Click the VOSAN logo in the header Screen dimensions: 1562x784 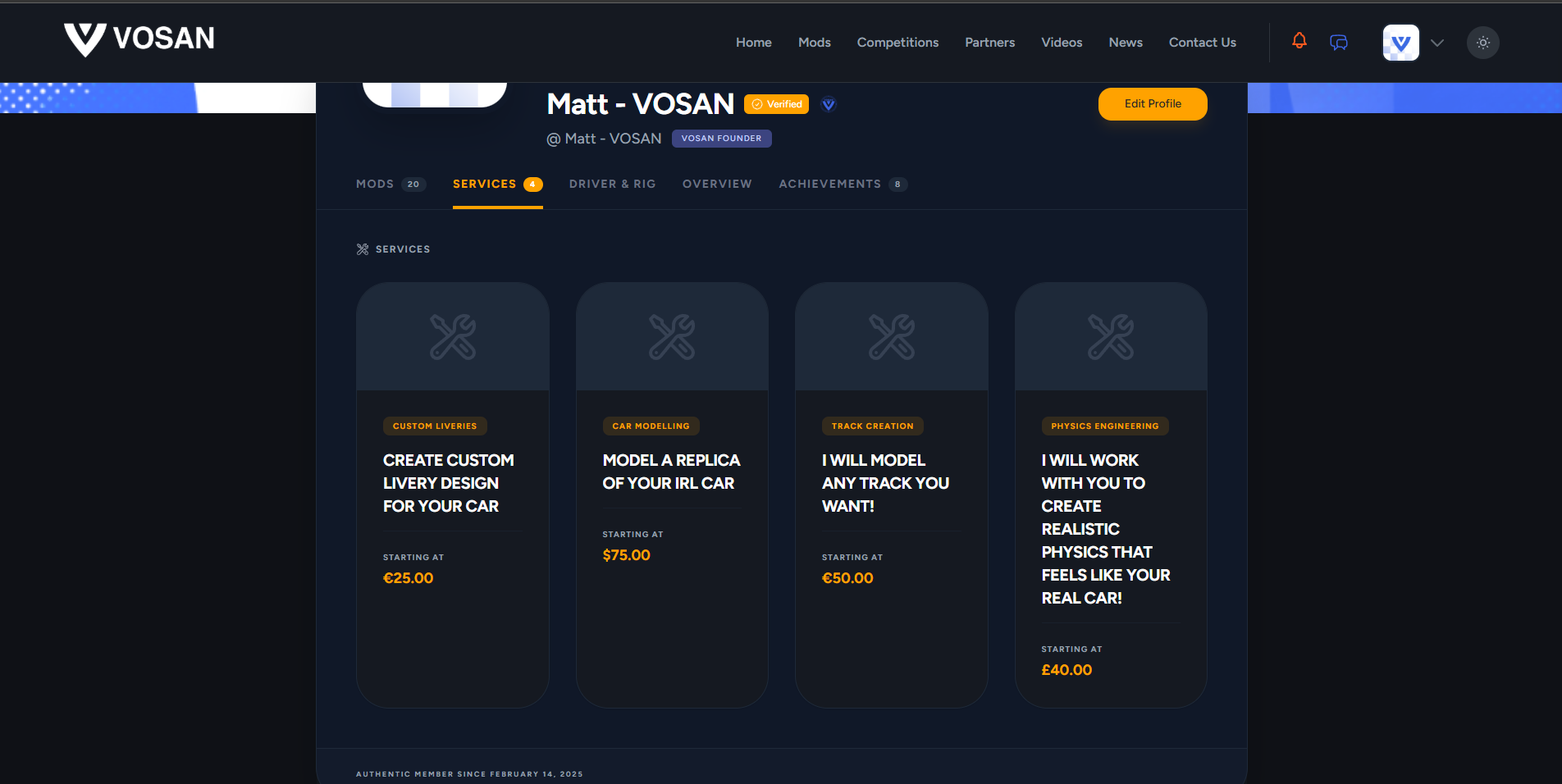(139, 39)
